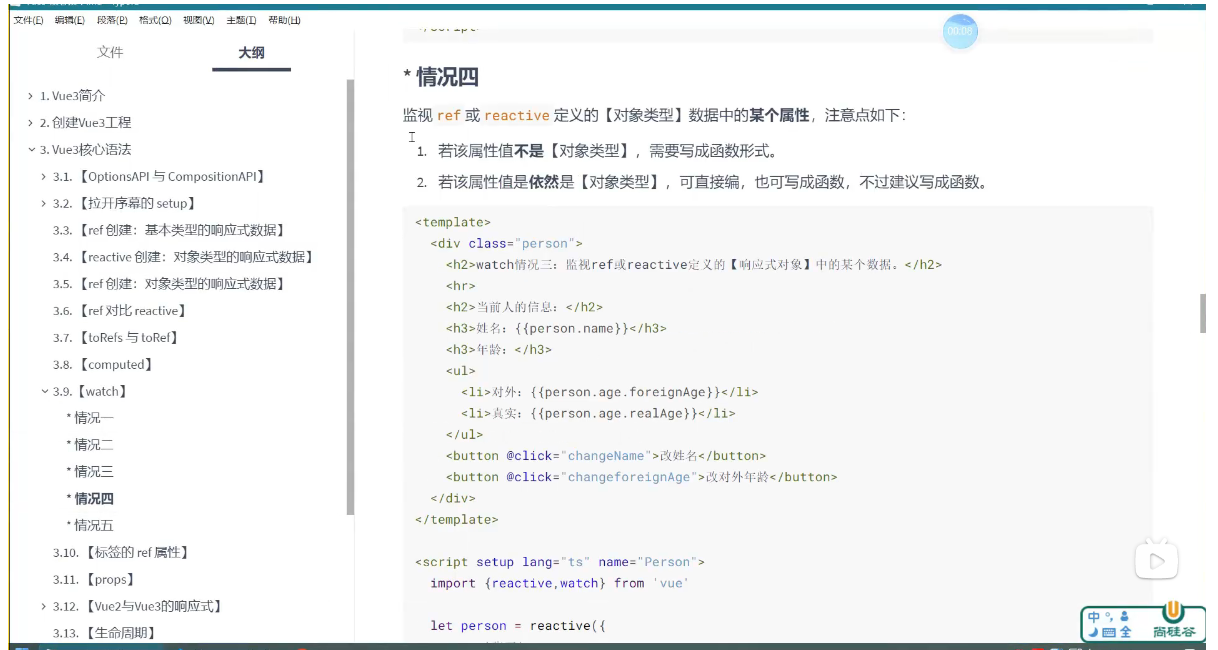Viewport: 1218px width, 650px height.
Task: Jump to 3.5 ref 创建 对象类型 heading
Action: coord(170,285)
